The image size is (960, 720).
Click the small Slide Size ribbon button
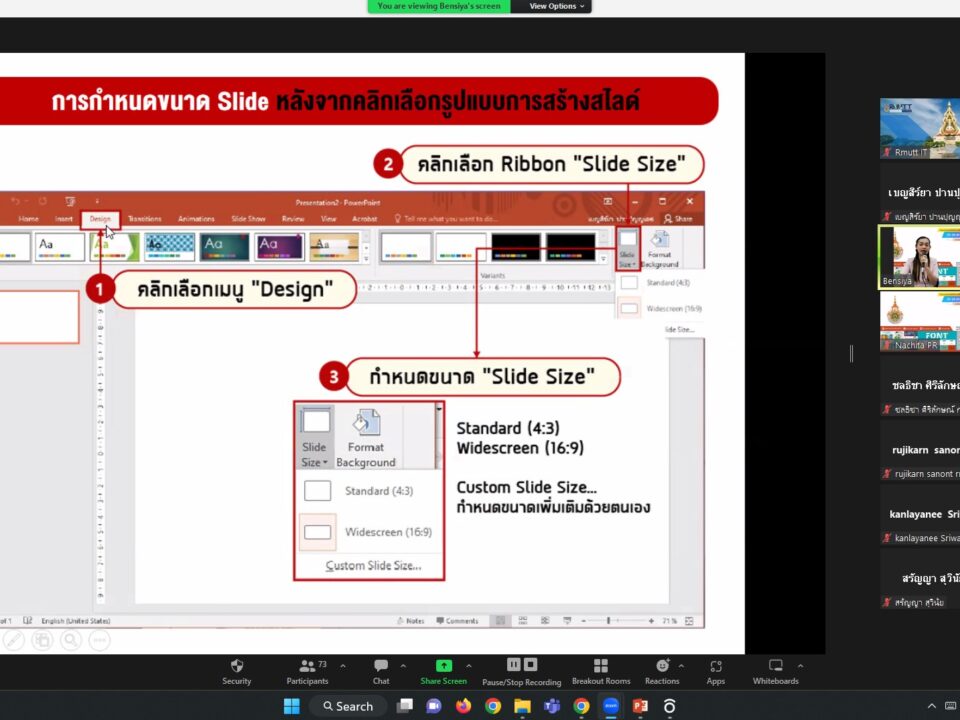coord(628,249)
